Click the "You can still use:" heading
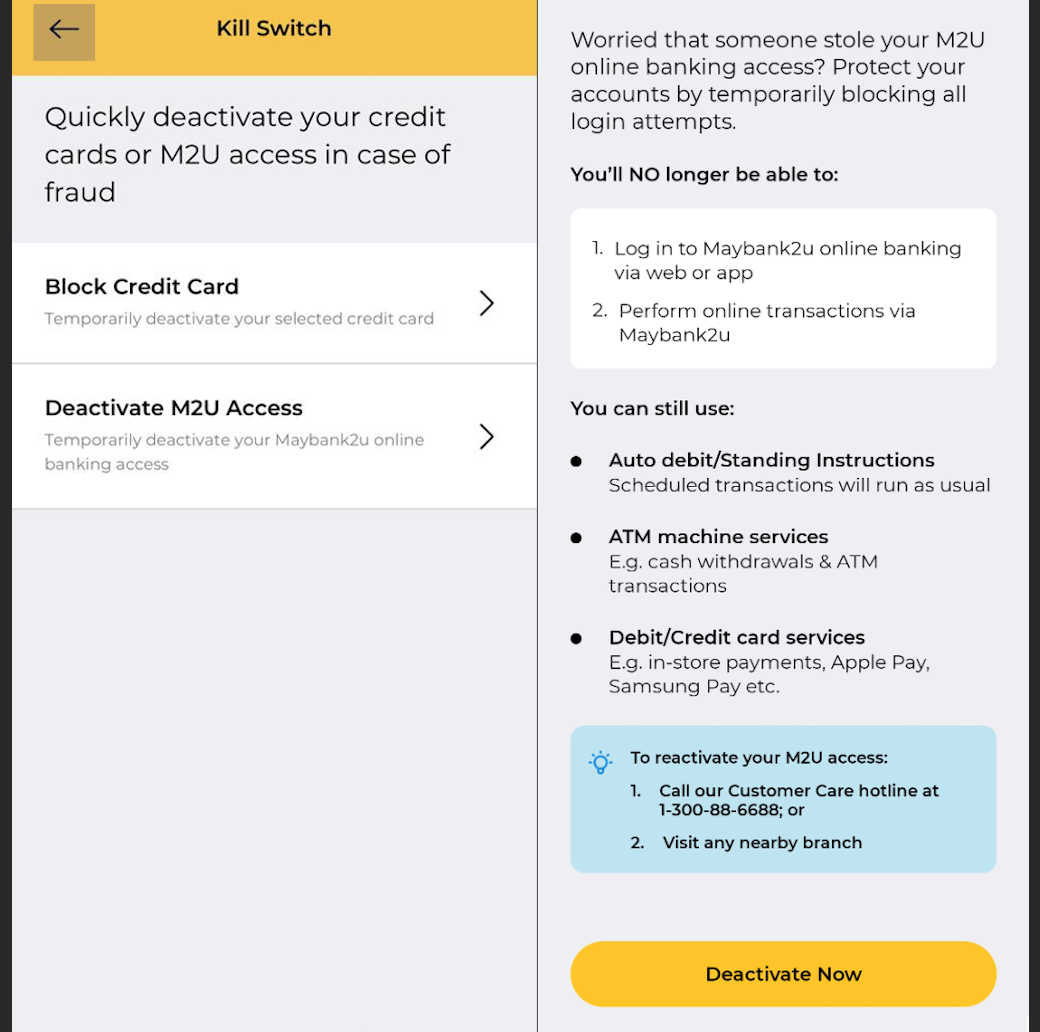The height and width of the screenshot is (1032, 1040). (652, 408)
